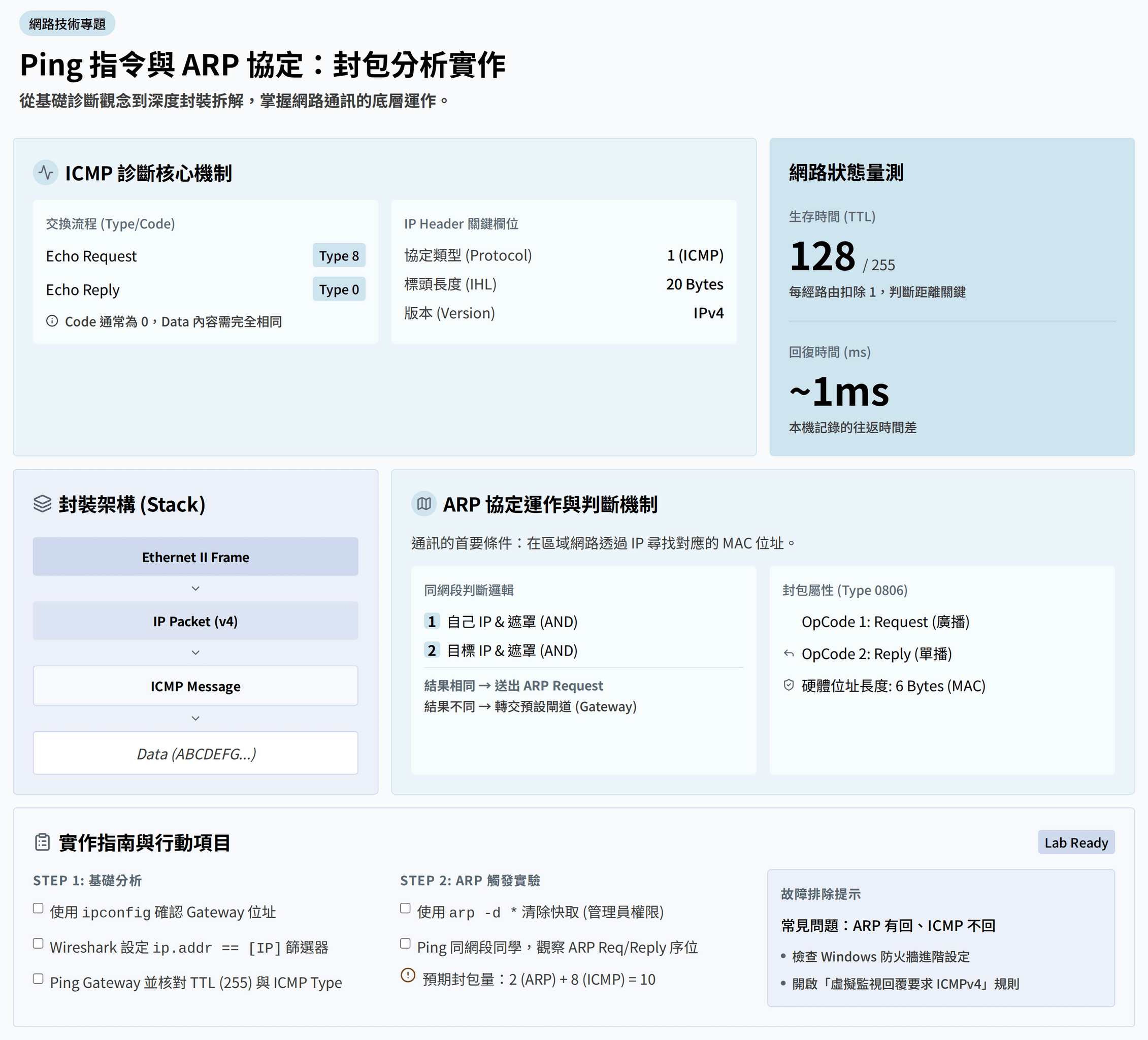Click the info icon before Code 通常為 0
1148x1040 pixels.
tap(52, 321)
